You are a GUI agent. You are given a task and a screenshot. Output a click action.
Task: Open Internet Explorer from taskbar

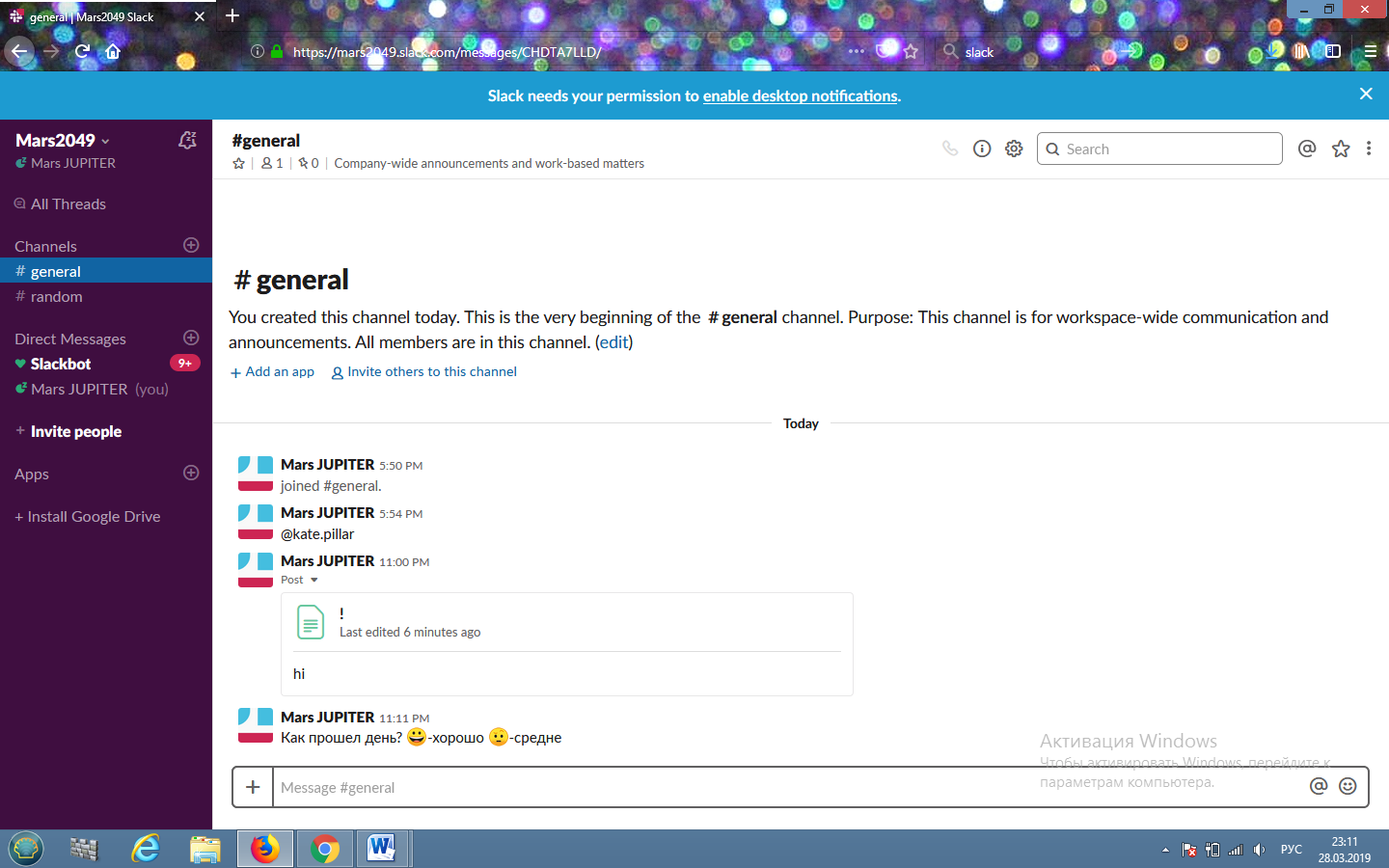pos(146,849)
